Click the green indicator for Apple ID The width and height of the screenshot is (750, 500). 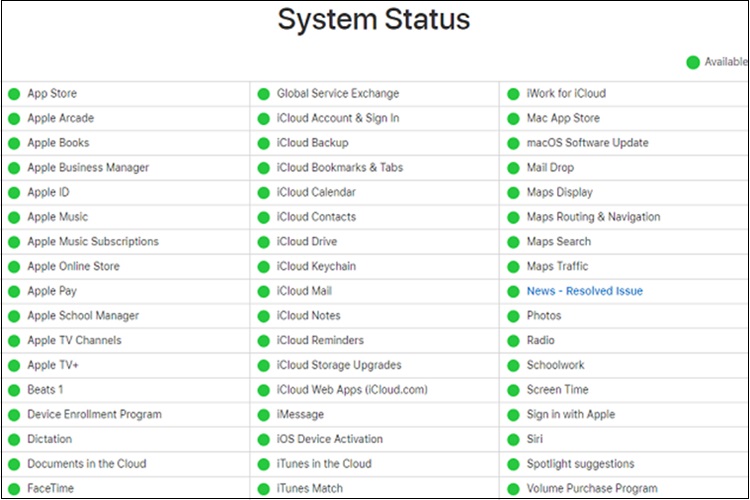[14, 193]
